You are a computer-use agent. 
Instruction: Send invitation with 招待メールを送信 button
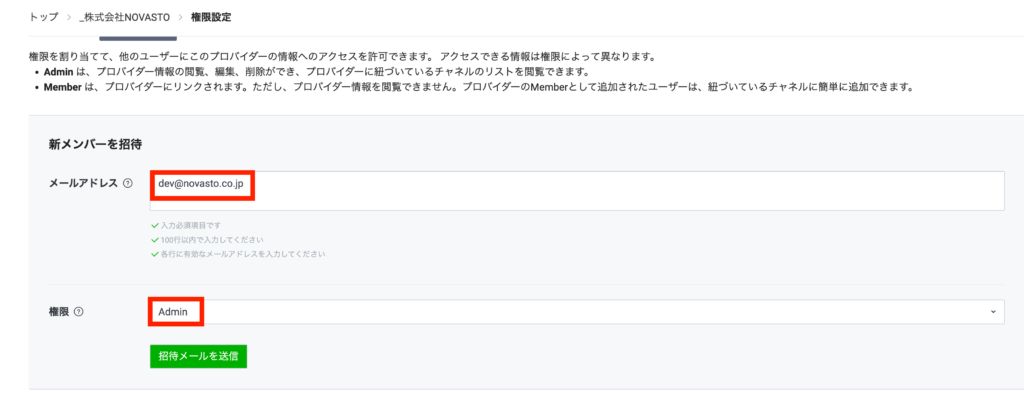[x=198, y=356]
